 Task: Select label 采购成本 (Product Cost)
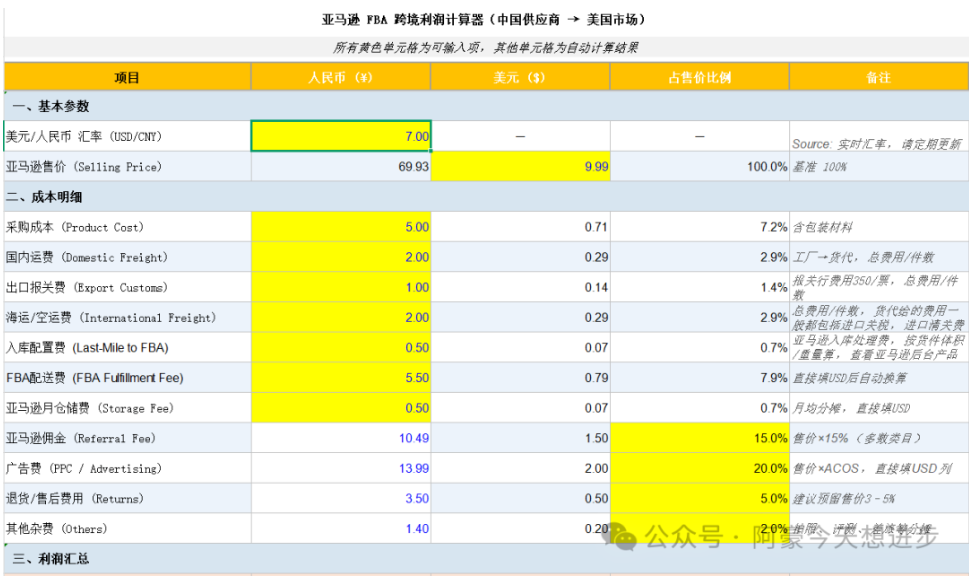click(75, 227)
